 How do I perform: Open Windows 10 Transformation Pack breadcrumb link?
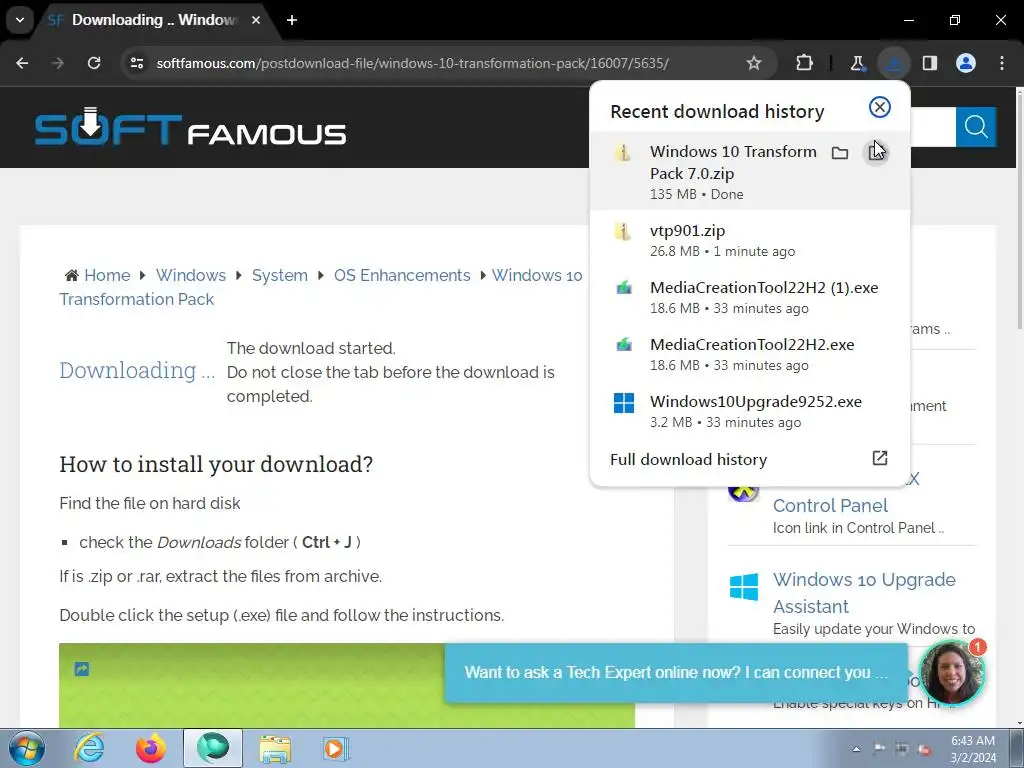click(537, 276)
